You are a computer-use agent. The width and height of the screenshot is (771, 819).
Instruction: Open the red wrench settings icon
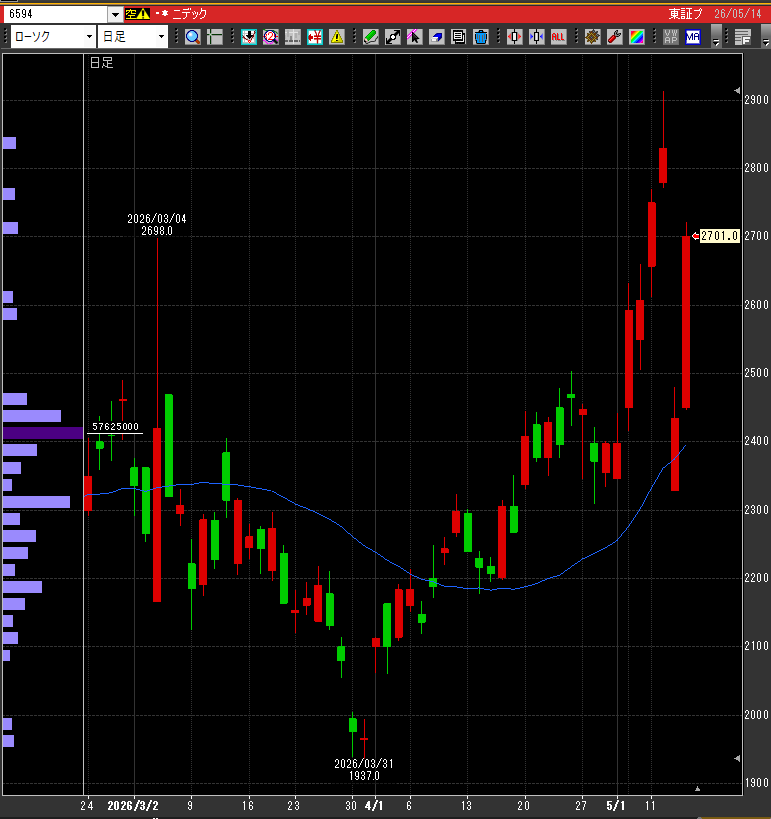614,37
